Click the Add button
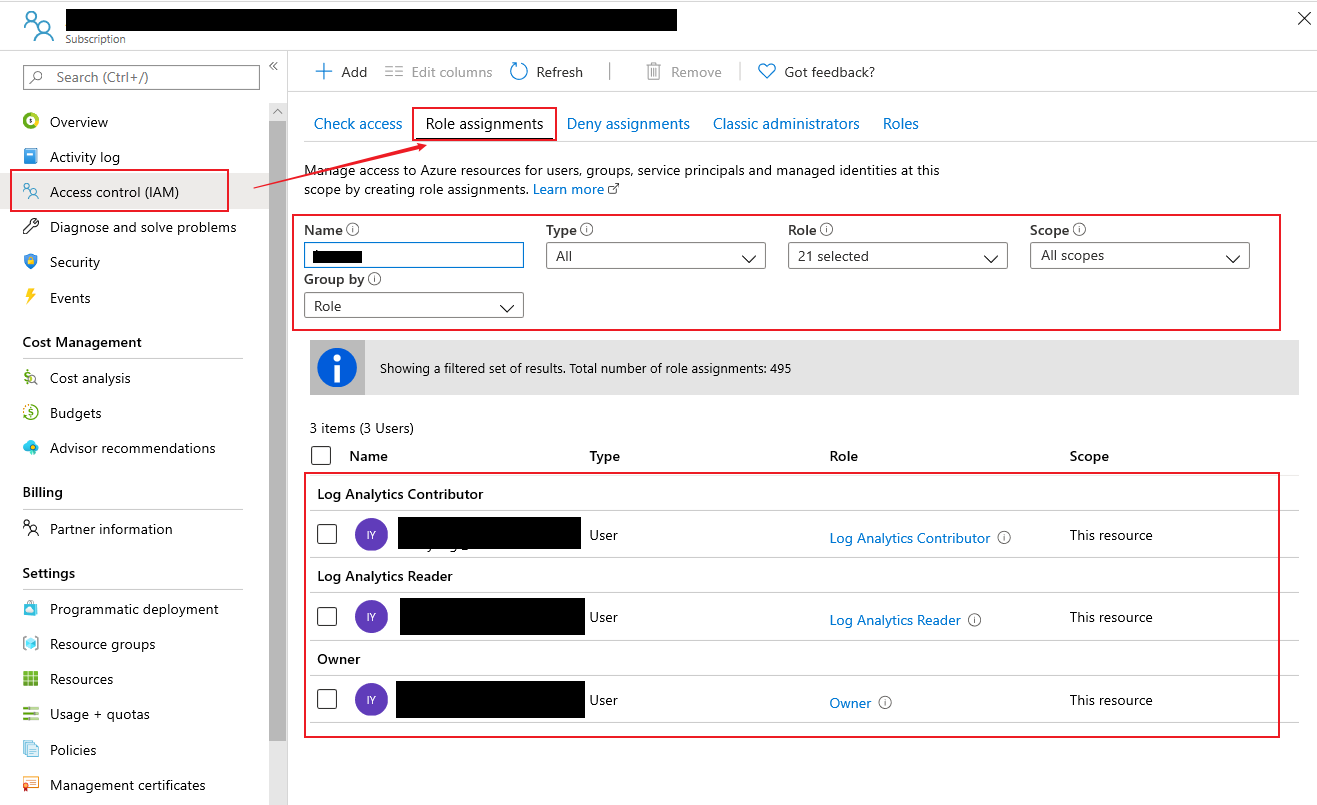 click(341, 72)
